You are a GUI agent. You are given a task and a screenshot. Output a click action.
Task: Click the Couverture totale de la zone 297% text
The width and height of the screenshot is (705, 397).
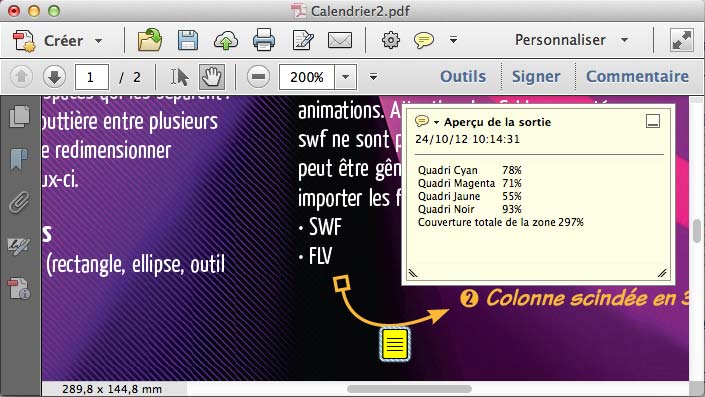[500, 223]
